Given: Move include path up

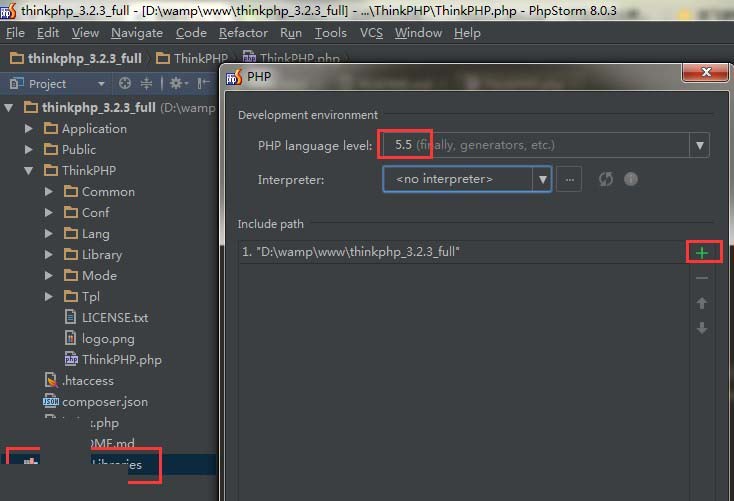Looking at the screenshot, I should (702, 303).
